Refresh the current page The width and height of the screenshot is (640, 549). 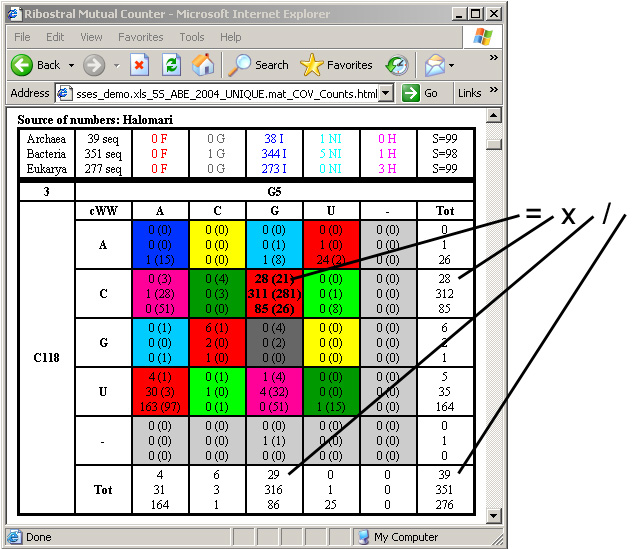pyautogui.click(x=171, y=65)
